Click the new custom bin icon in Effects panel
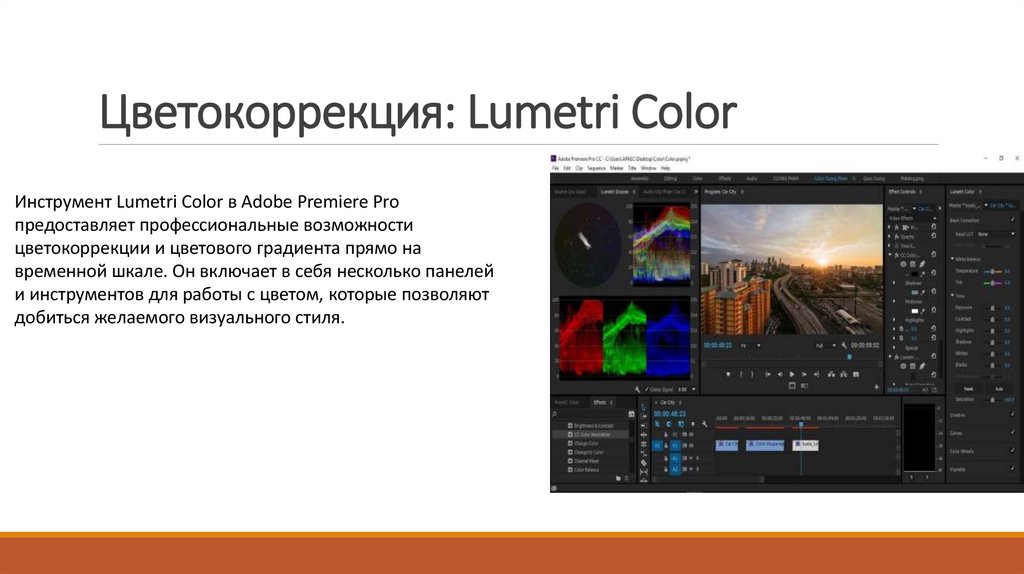Screen dimensions: 1024x574 tap(618, 478)
